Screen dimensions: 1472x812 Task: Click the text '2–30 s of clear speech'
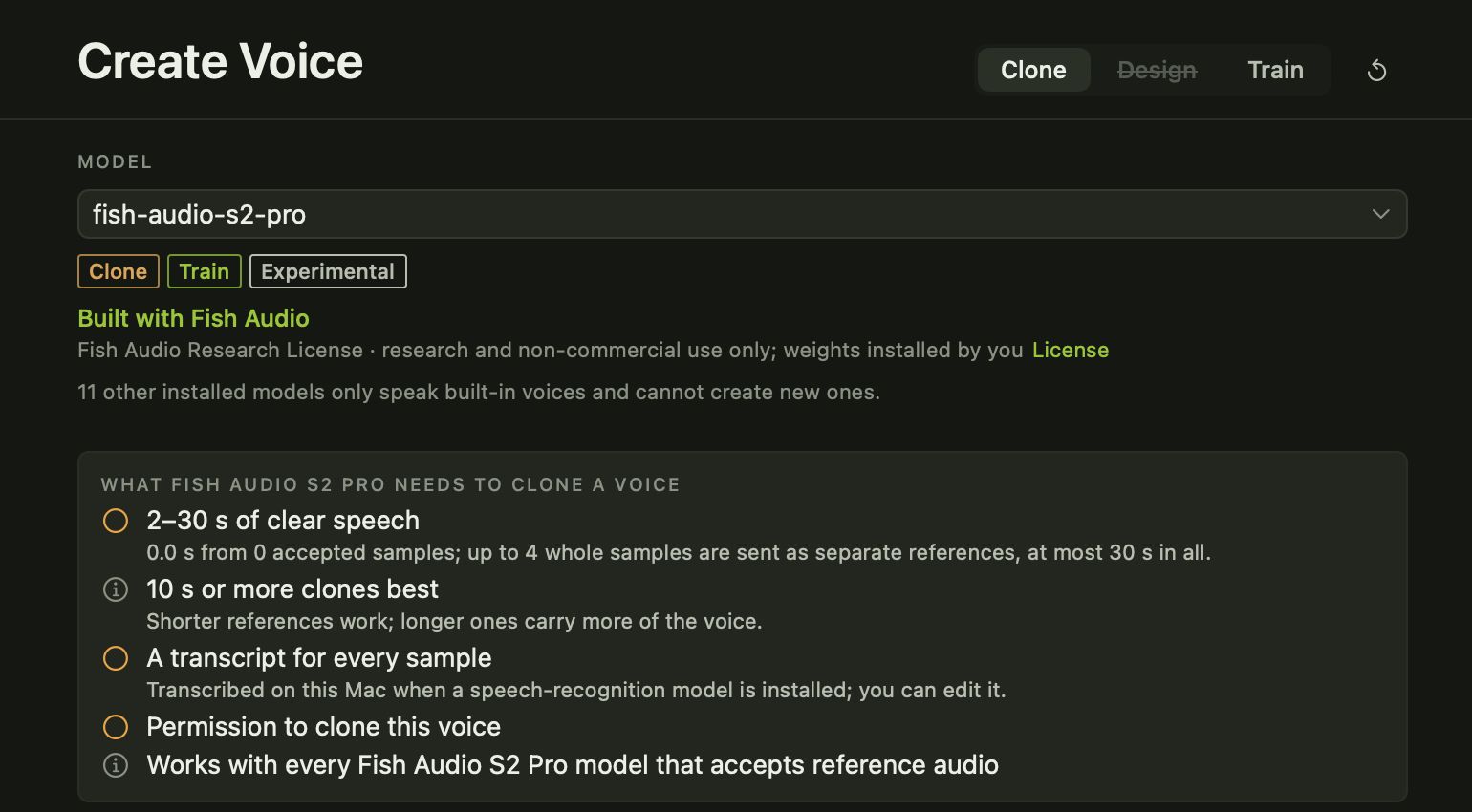[x=283, y=521]
